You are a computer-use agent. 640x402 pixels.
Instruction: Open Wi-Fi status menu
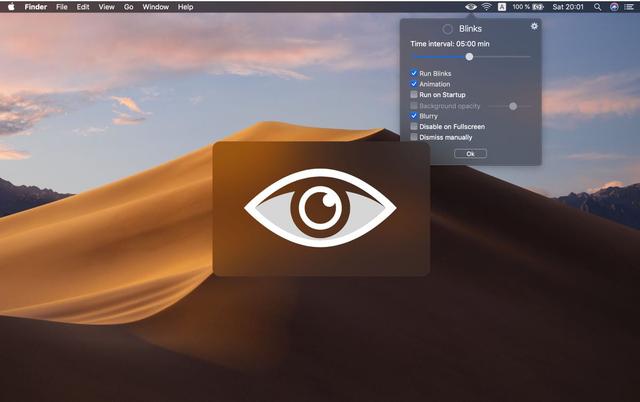click(x=486, y=7)
